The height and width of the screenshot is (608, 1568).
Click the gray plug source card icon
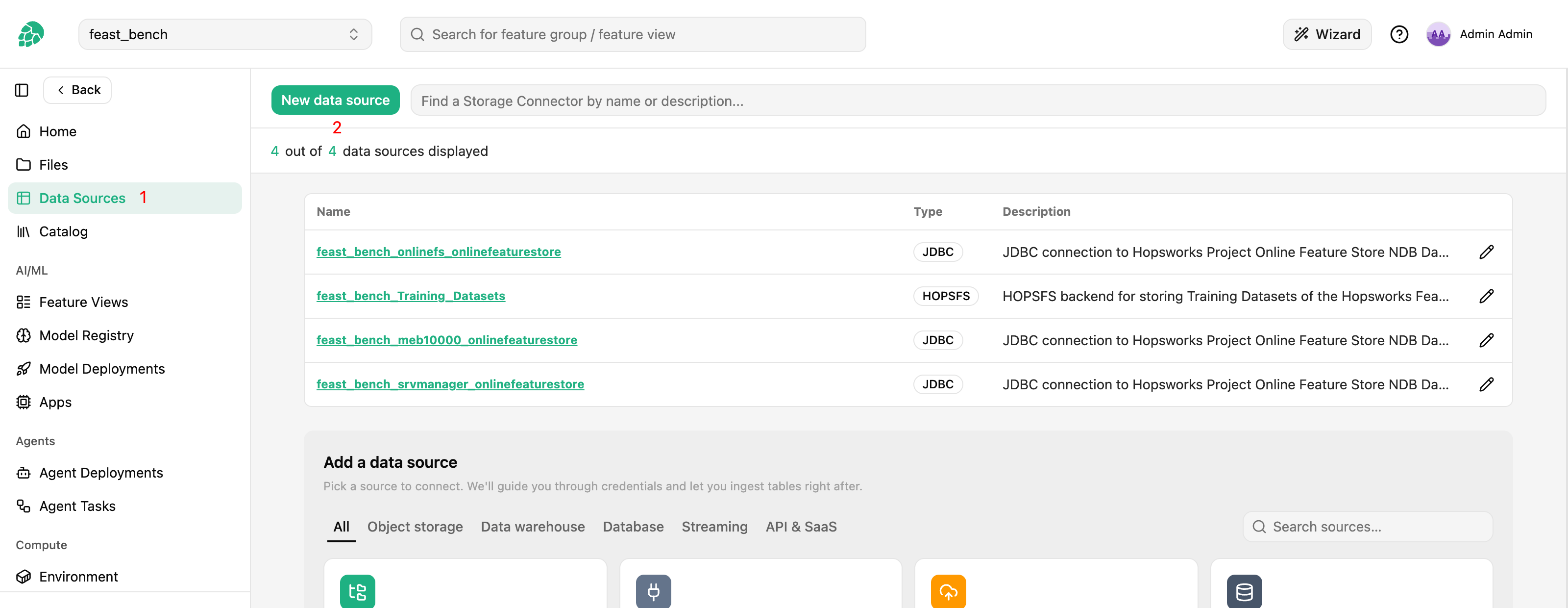pyautogui.click(x=653, y=591)
